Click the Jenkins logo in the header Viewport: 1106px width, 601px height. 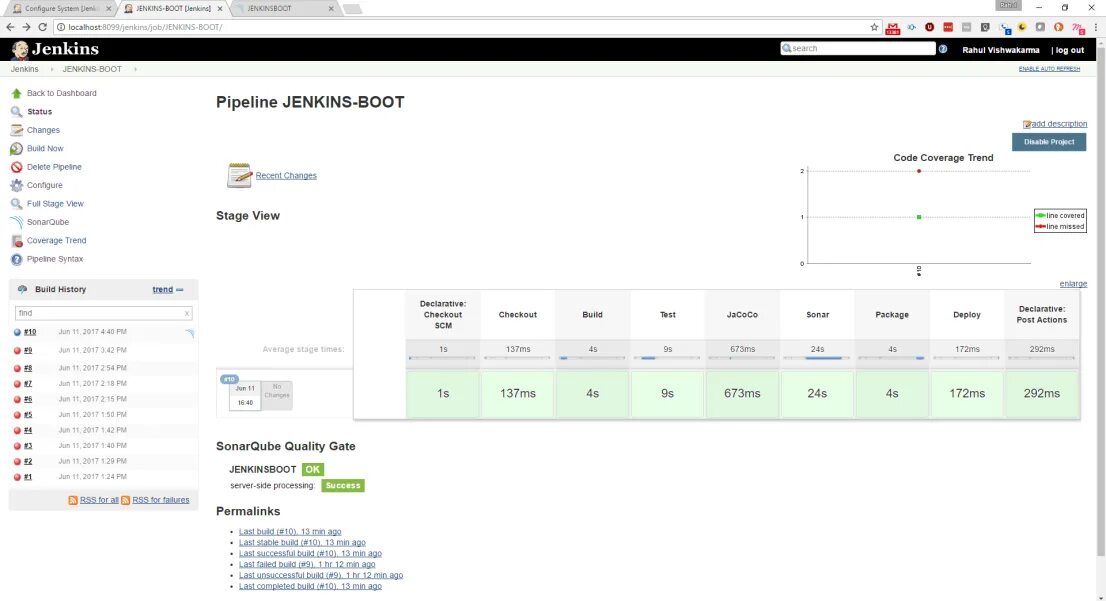click(x=55, y=49)
